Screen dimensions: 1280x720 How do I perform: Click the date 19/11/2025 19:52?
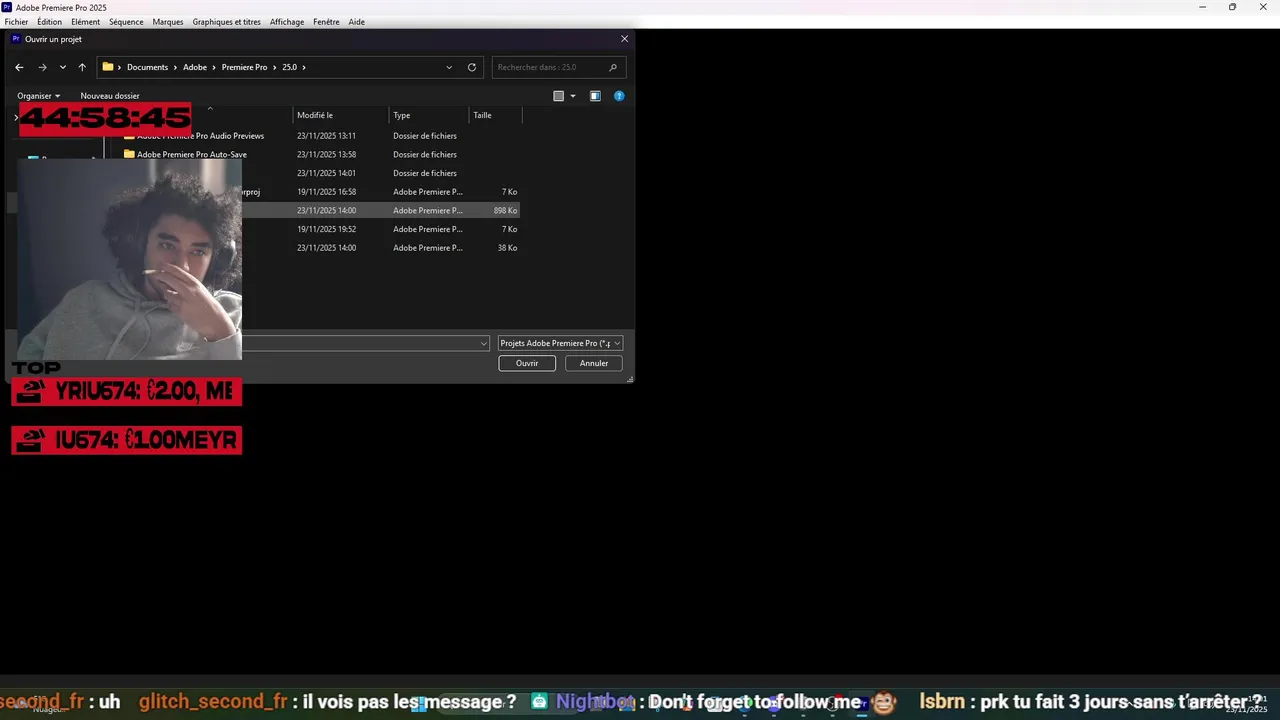click(326, 229)
